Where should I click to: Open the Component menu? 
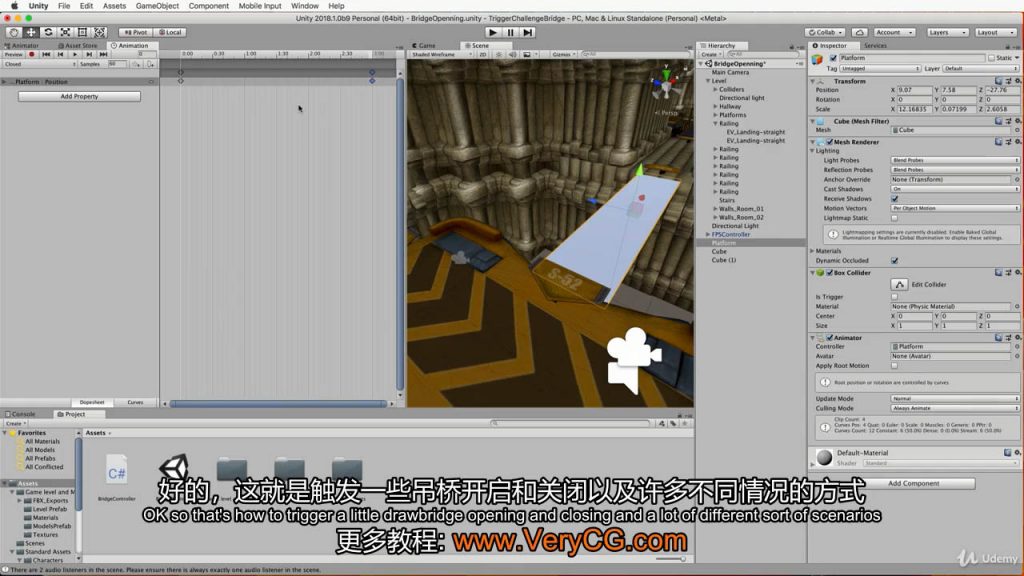[209, 6]
